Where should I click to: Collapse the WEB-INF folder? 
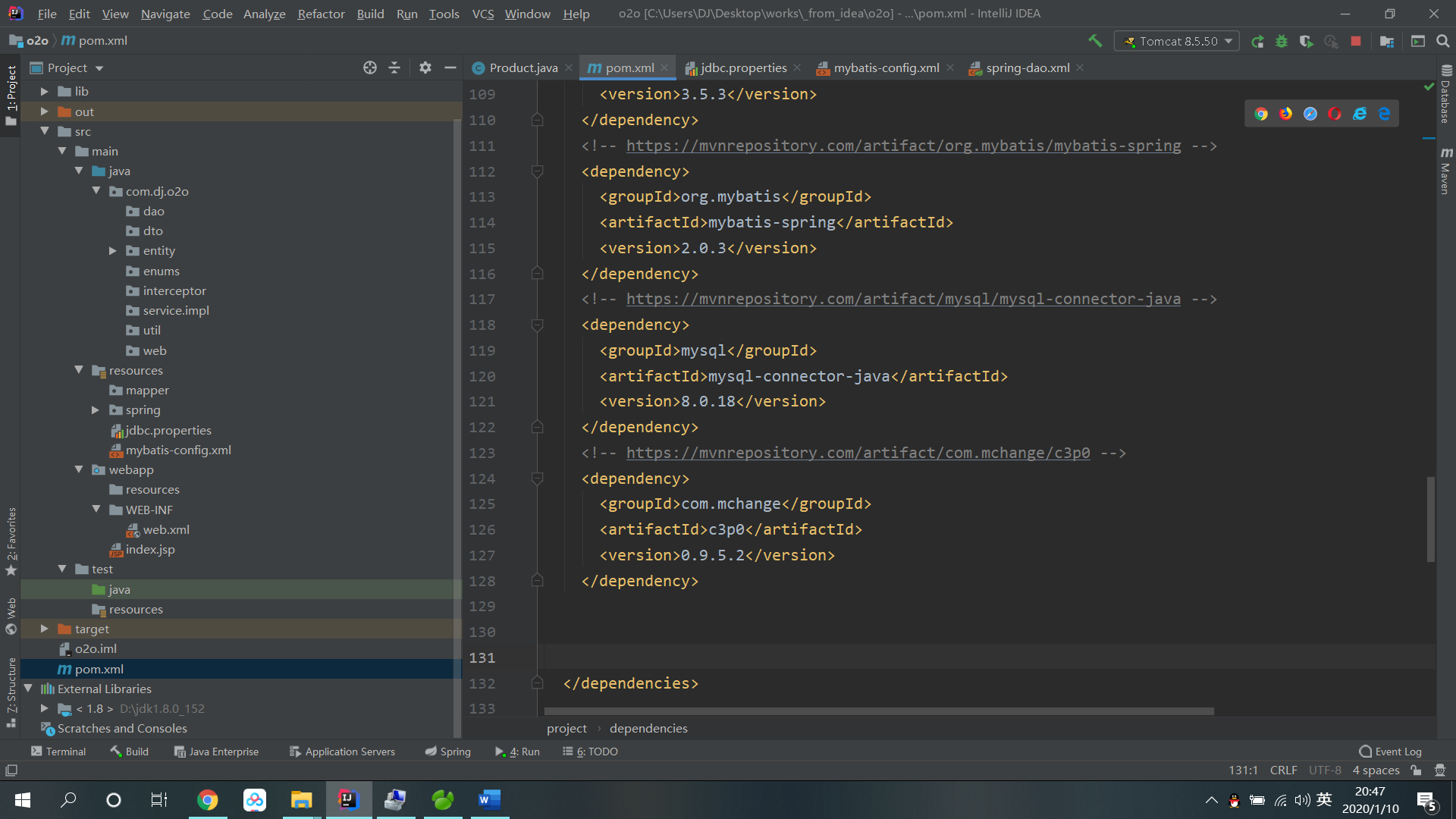point(96,510)
